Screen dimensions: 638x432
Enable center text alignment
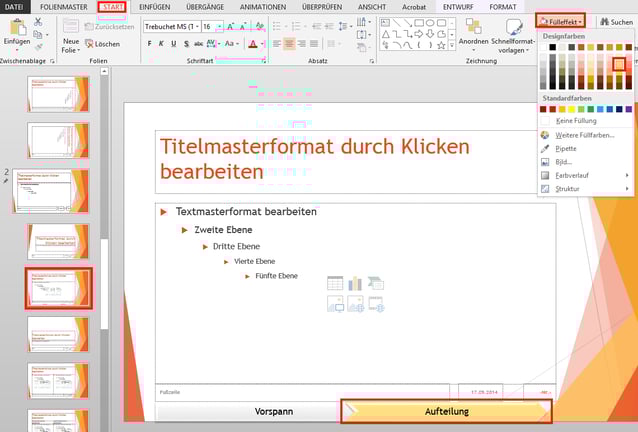point(288,44)
